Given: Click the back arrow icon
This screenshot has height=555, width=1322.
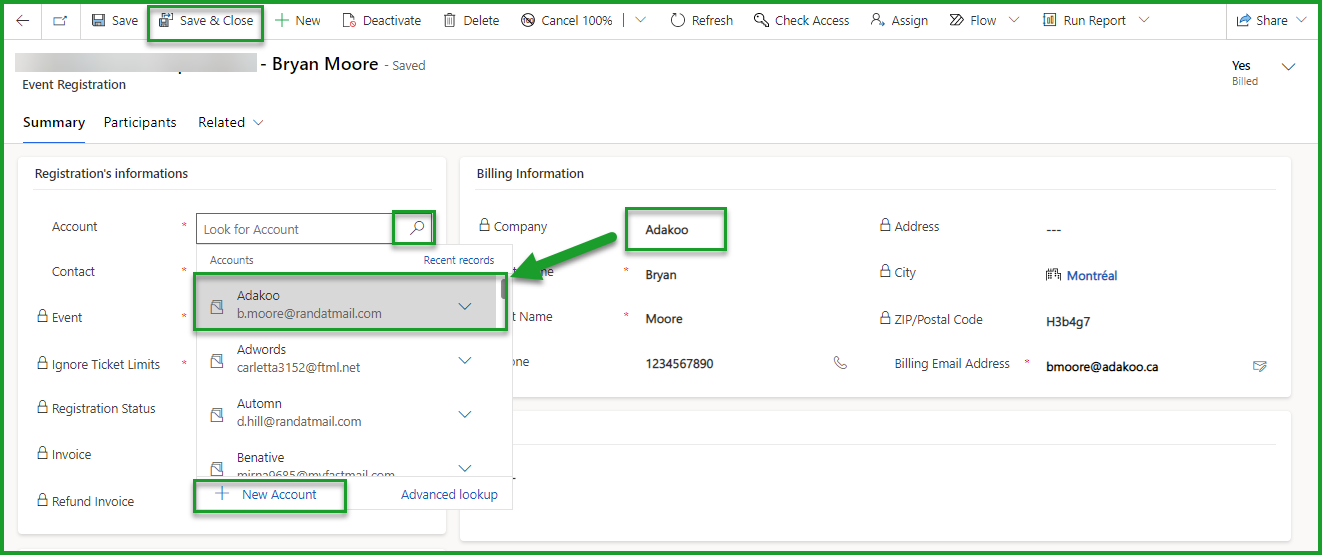Looking at the screenshot, I should click(x=23, y=20).
